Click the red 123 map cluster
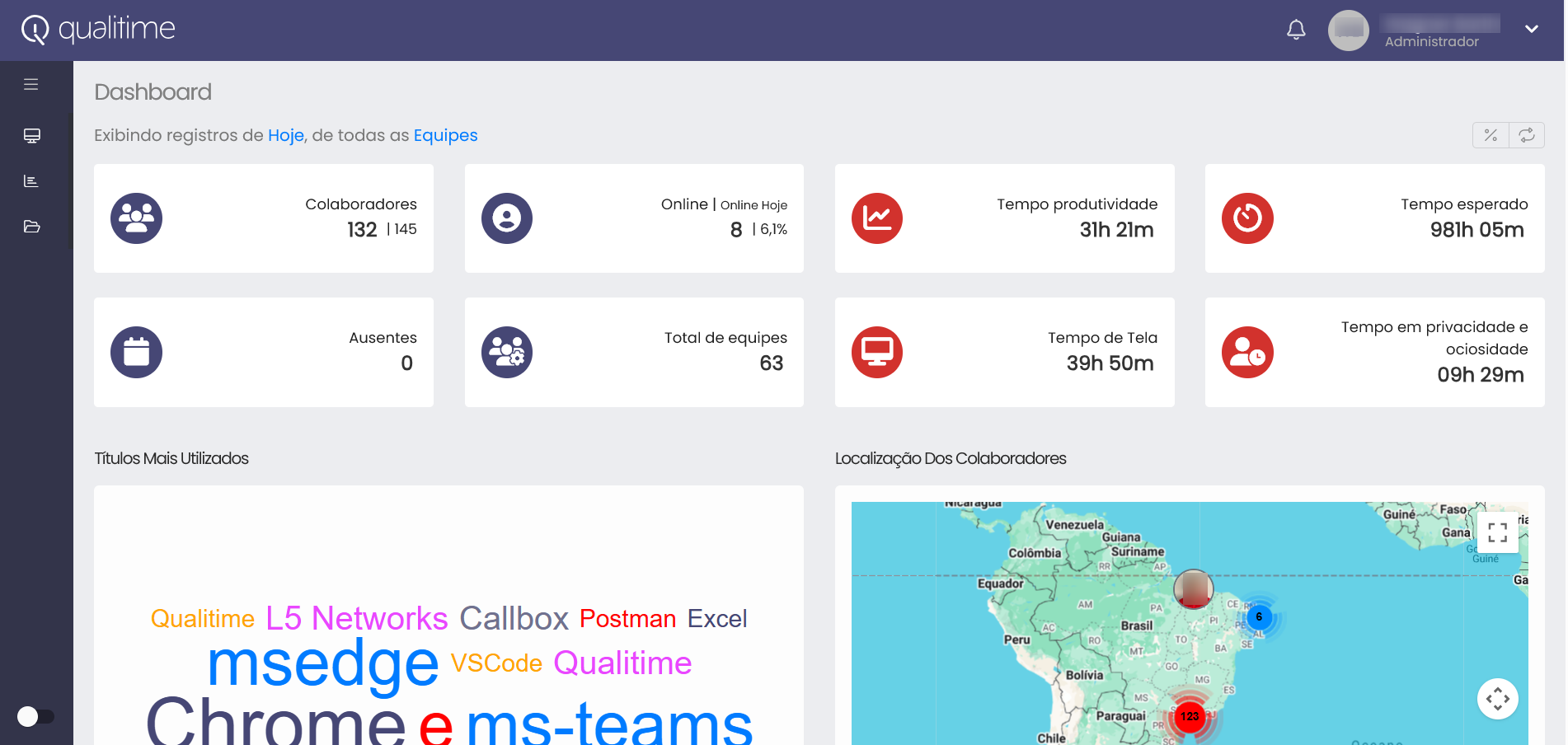Viewport: 1568px width, 745px height. pyautogui.click(x=1189, y=716)
